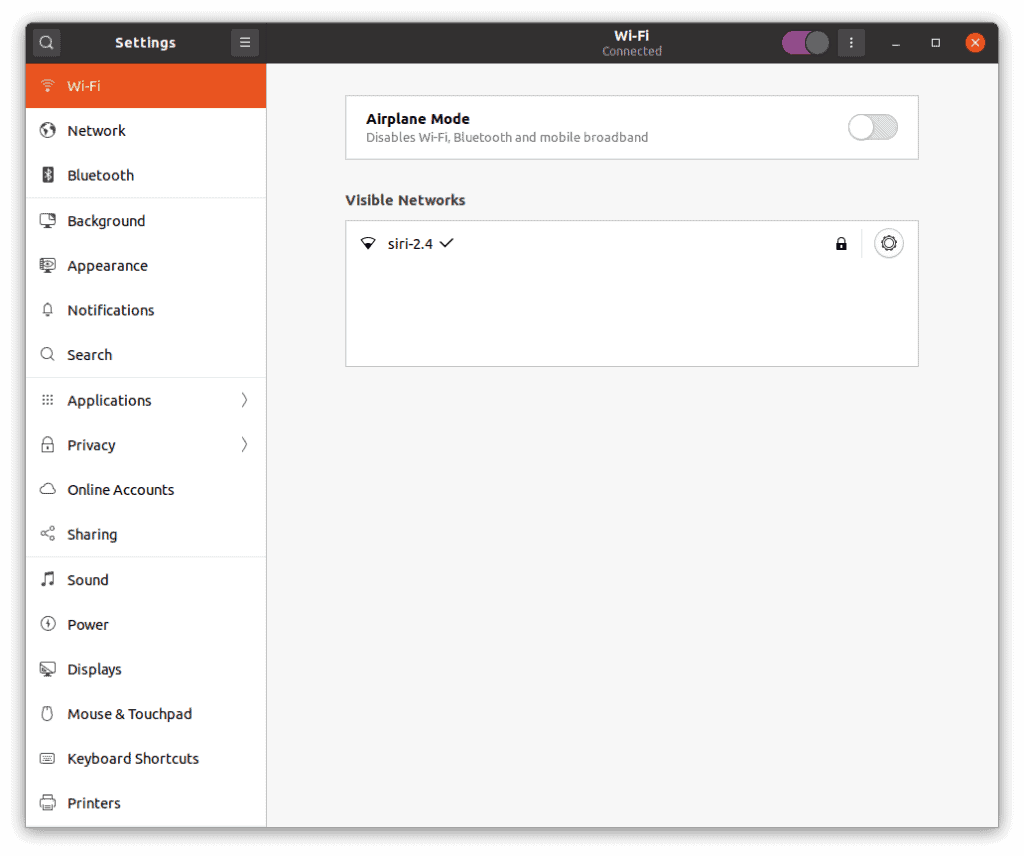Open Network settings panel
This screenshot has width=1024, height=856.
[146, 131]
